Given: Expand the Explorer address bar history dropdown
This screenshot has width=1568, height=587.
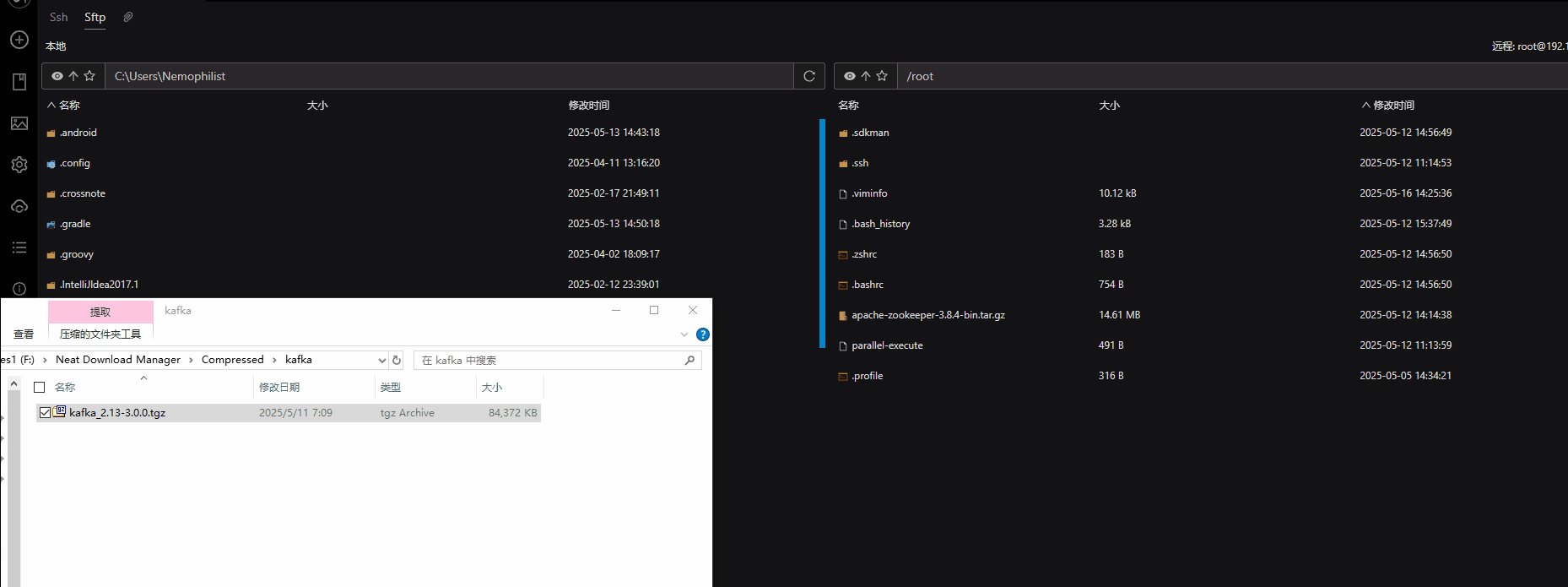Looking at the screenshot, I should click(x=381, y=360).
